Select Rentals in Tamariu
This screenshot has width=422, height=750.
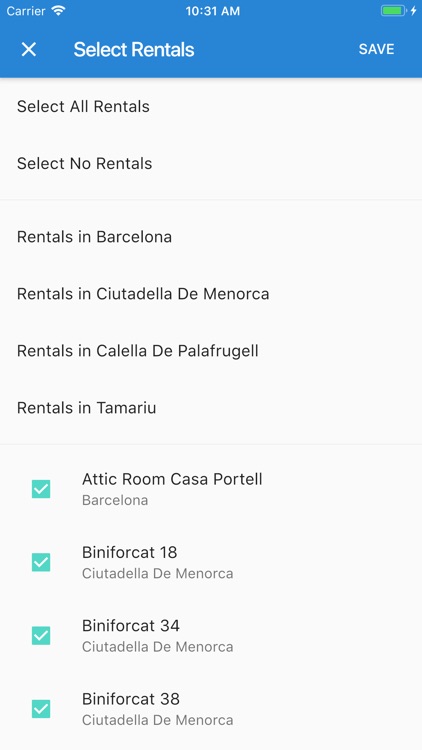pyautogui.click(x=211, y=408)
